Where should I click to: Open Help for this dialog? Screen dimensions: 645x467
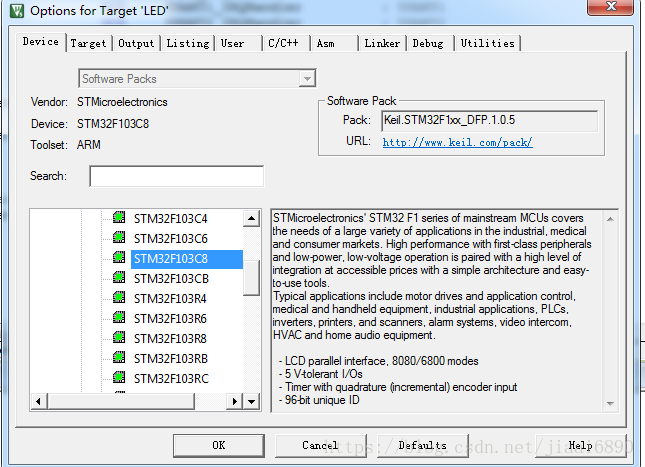(580, 446)
